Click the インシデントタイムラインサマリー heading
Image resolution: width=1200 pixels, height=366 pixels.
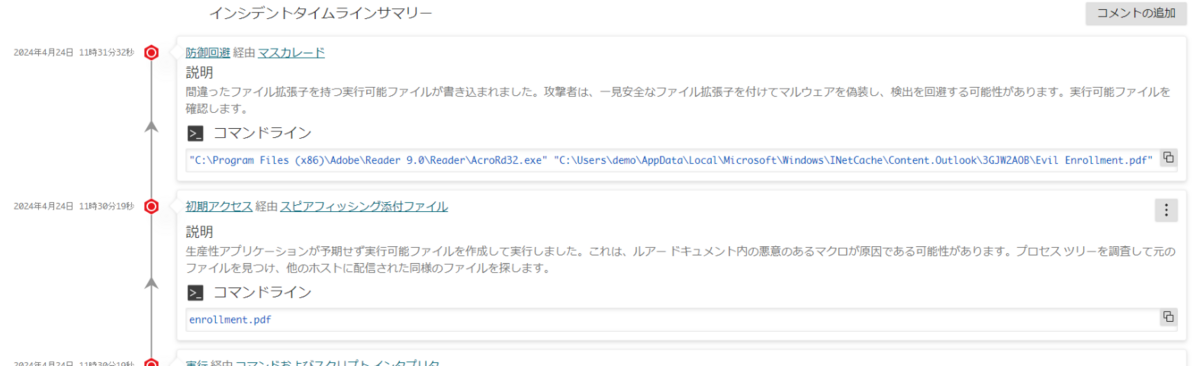coord(321,14)
